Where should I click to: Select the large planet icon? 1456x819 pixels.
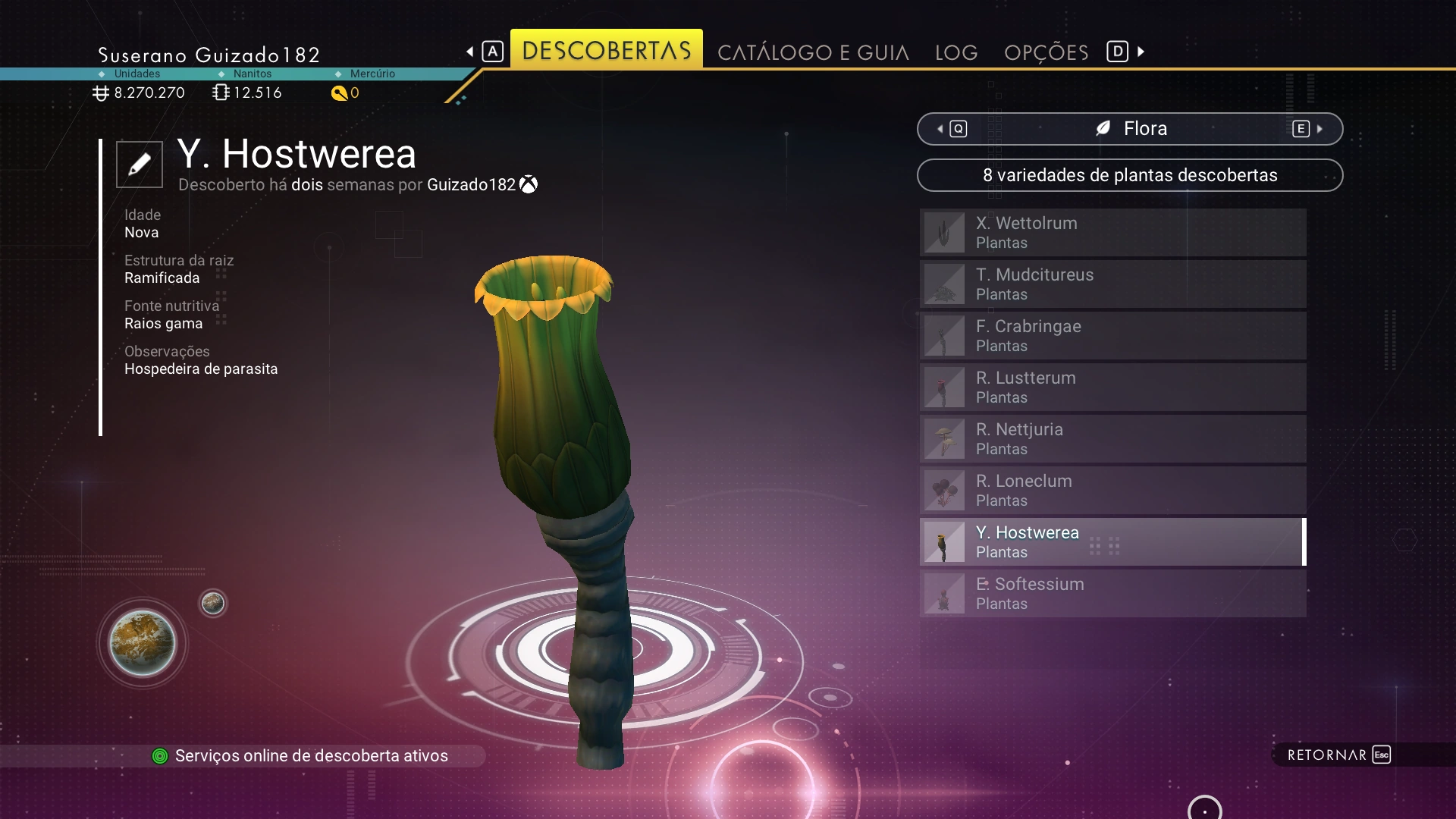tap(143, 643)
